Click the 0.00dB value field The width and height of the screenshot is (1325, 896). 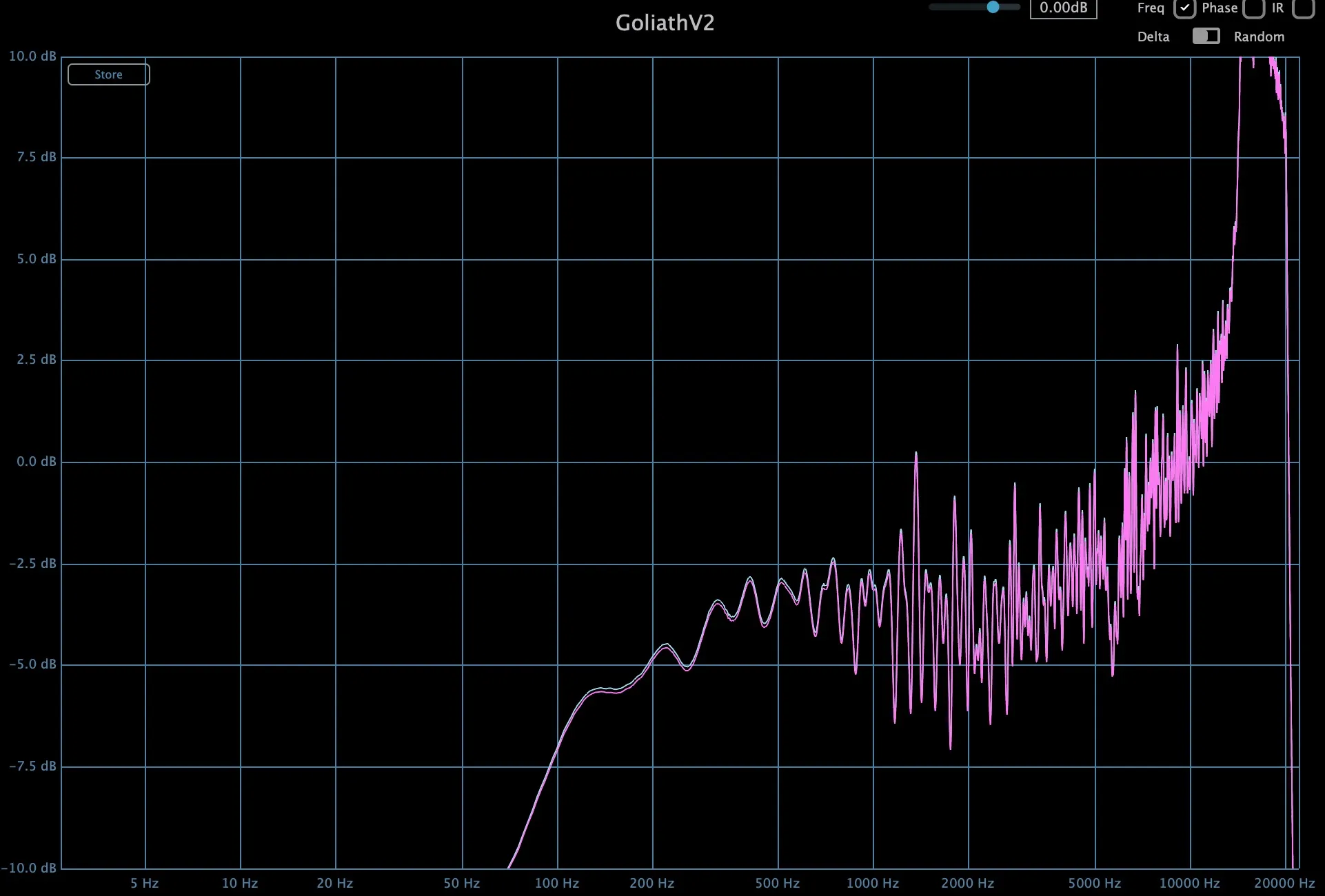(x=1063, y=8)
